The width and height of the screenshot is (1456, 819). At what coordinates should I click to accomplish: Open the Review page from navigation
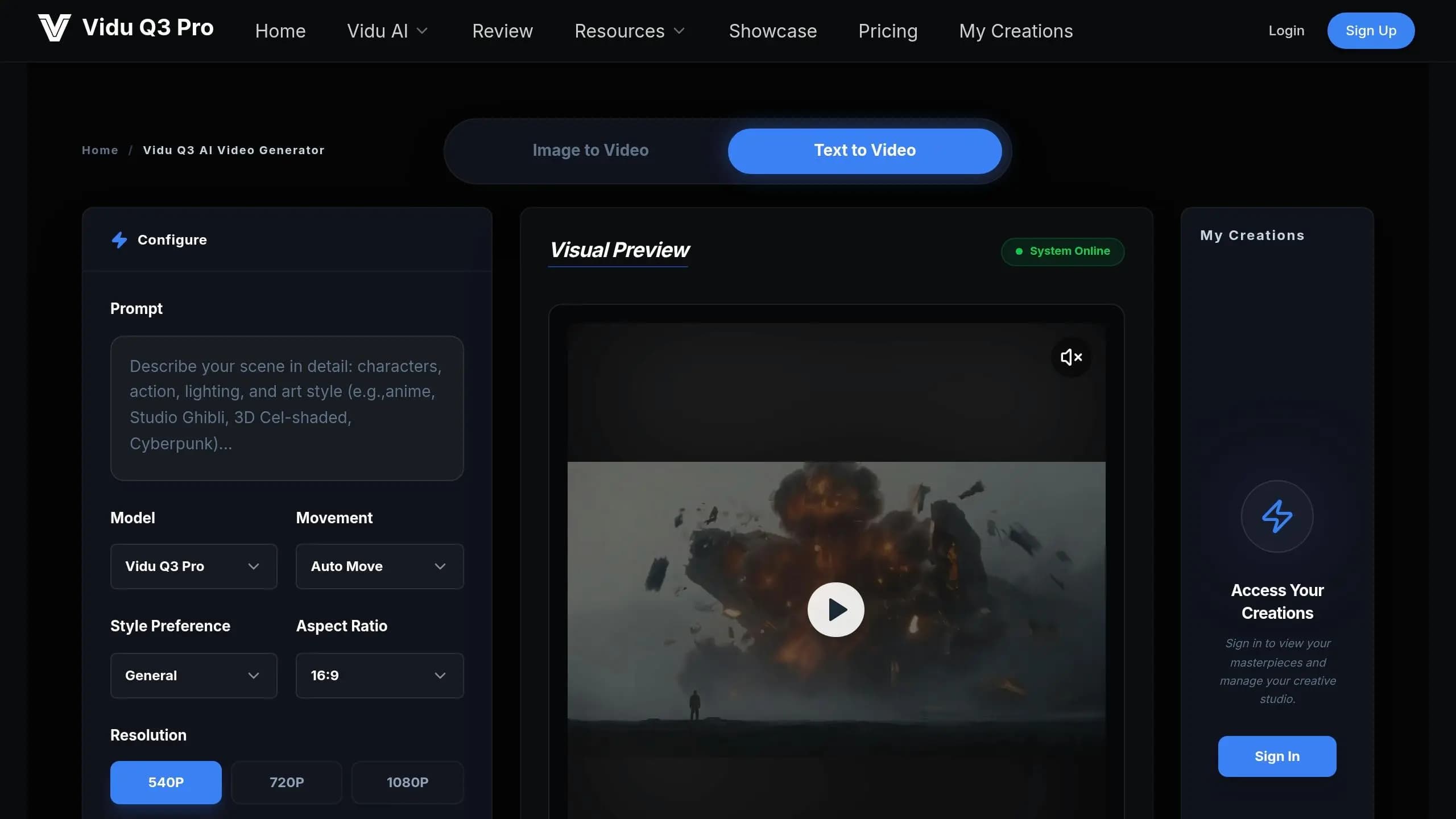tap(503, 31)
